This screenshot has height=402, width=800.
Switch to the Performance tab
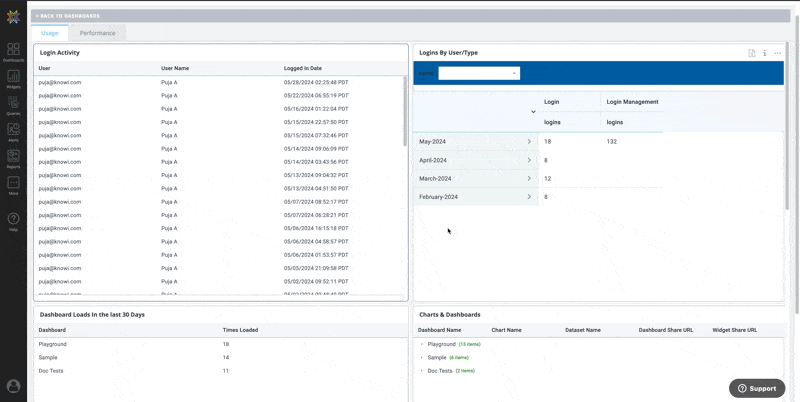tap(98, 33)
